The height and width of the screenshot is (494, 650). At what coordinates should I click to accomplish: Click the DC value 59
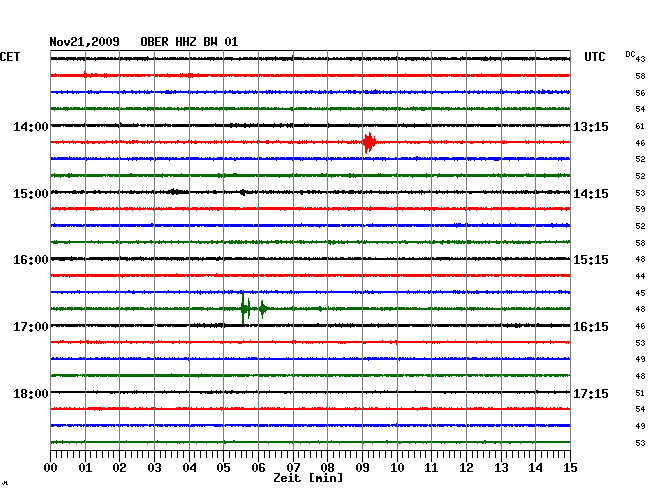click(x=640, y=209)
